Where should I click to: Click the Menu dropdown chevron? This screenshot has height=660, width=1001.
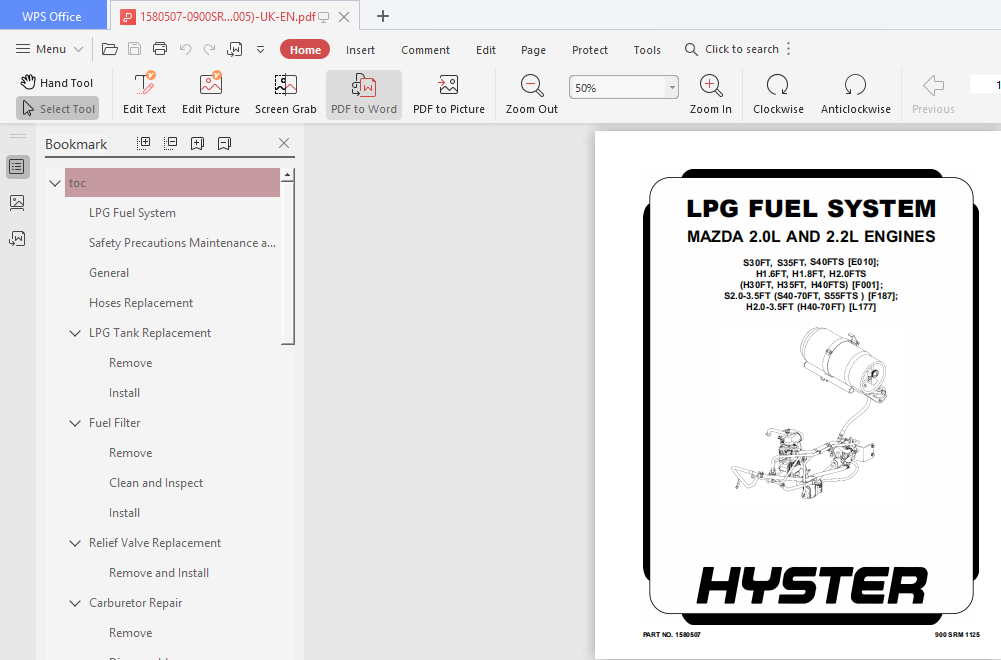pyautogui.click(x=79, y=49)
